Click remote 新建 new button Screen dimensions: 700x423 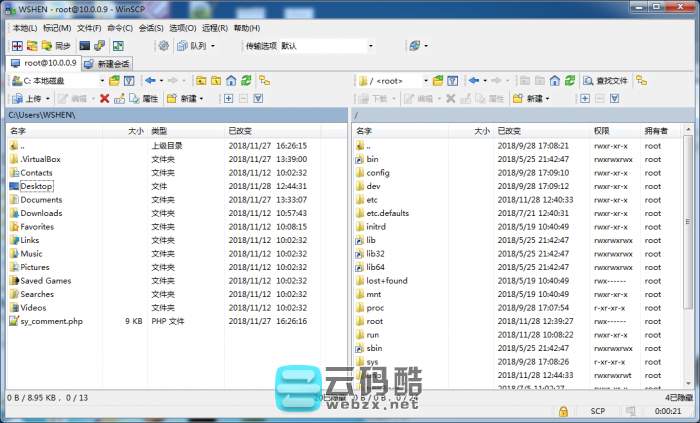pyautogui.click(x=528, y=99)
